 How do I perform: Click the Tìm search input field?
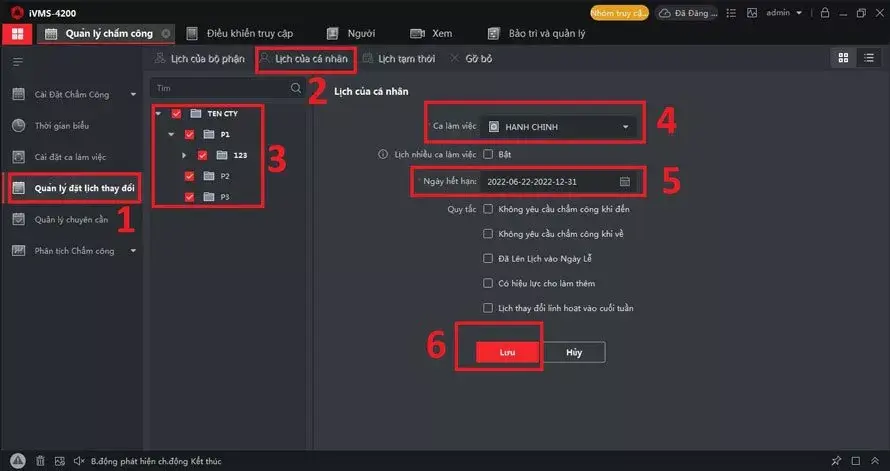(x=221, y=88)
